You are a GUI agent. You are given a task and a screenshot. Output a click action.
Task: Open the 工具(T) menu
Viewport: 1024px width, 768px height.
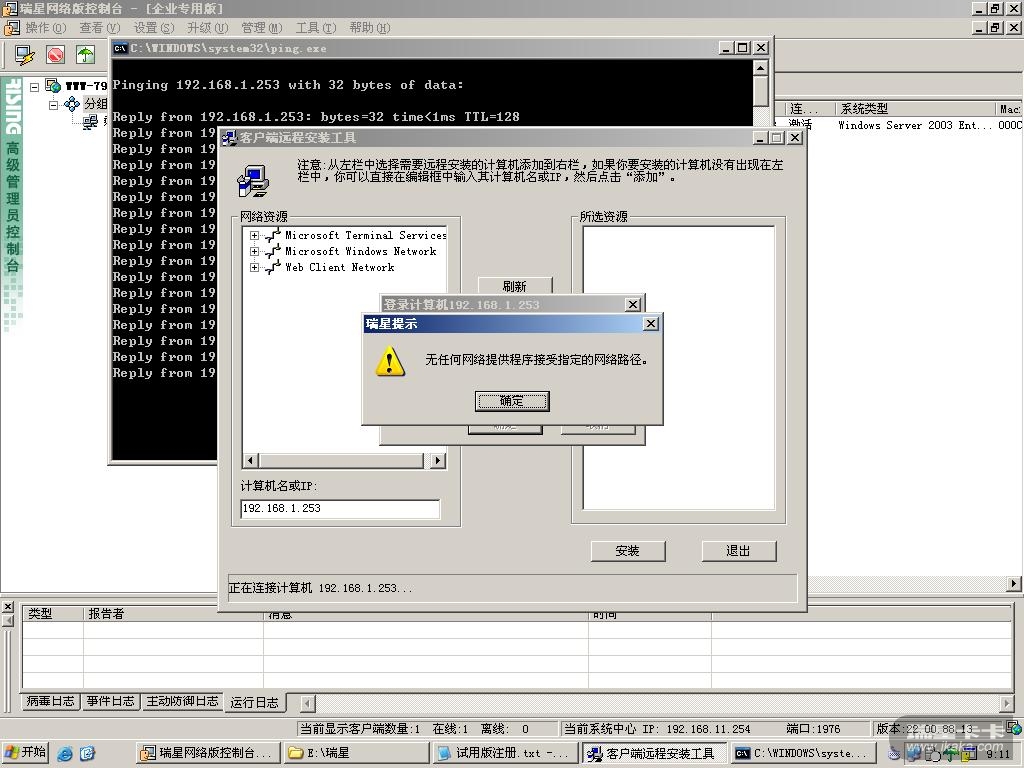[x=316, y=28]
